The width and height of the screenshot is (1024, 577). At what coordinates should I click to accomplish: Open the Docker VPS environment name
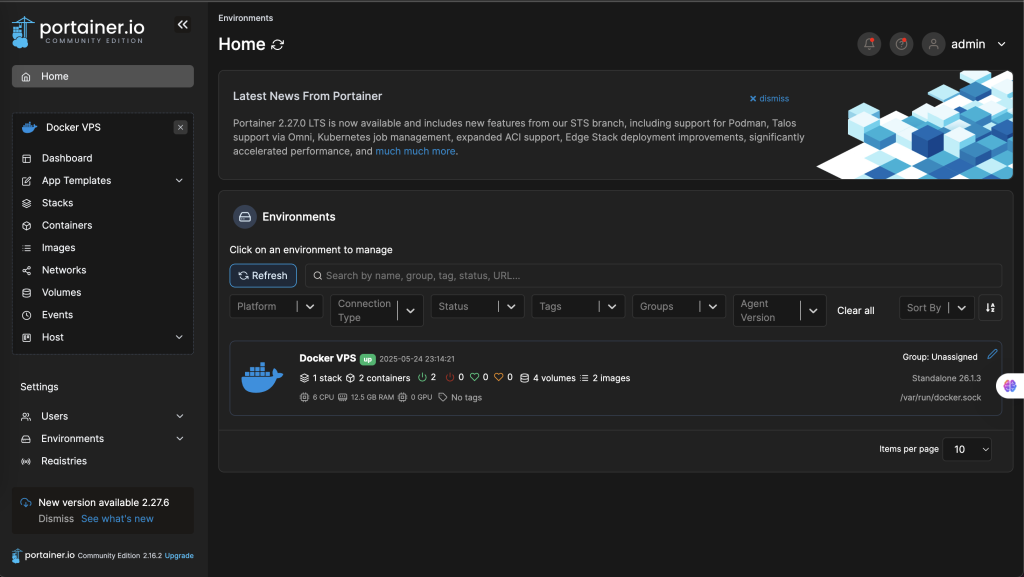click(x=327, y=358)
